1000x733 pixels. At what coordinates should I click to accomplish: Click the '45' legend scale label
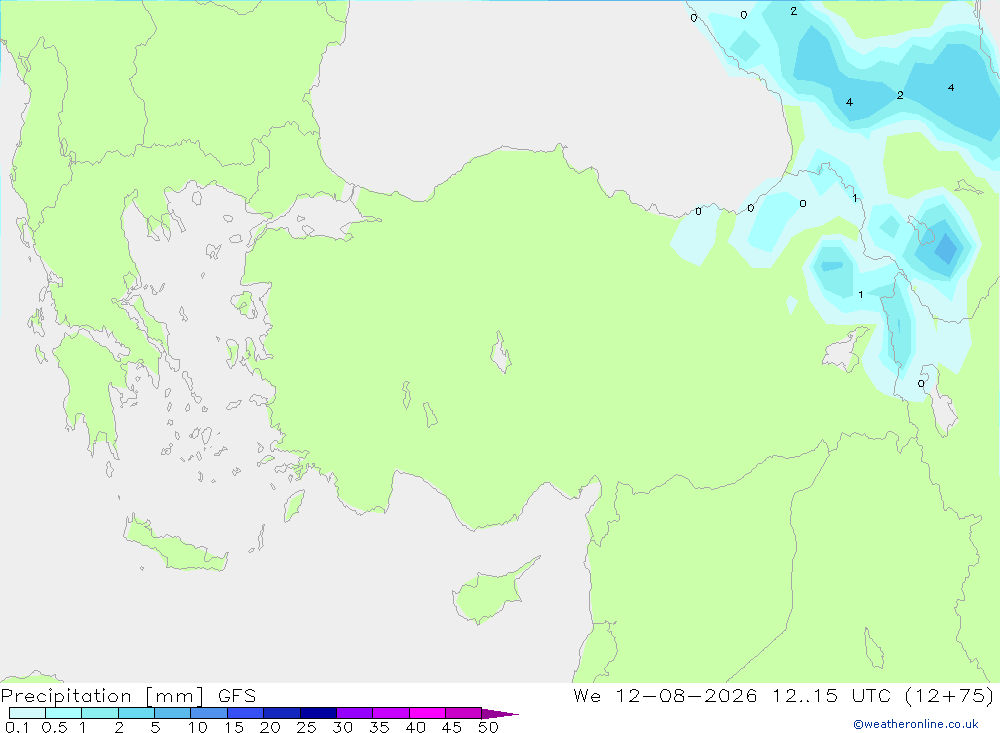[452, 727]
